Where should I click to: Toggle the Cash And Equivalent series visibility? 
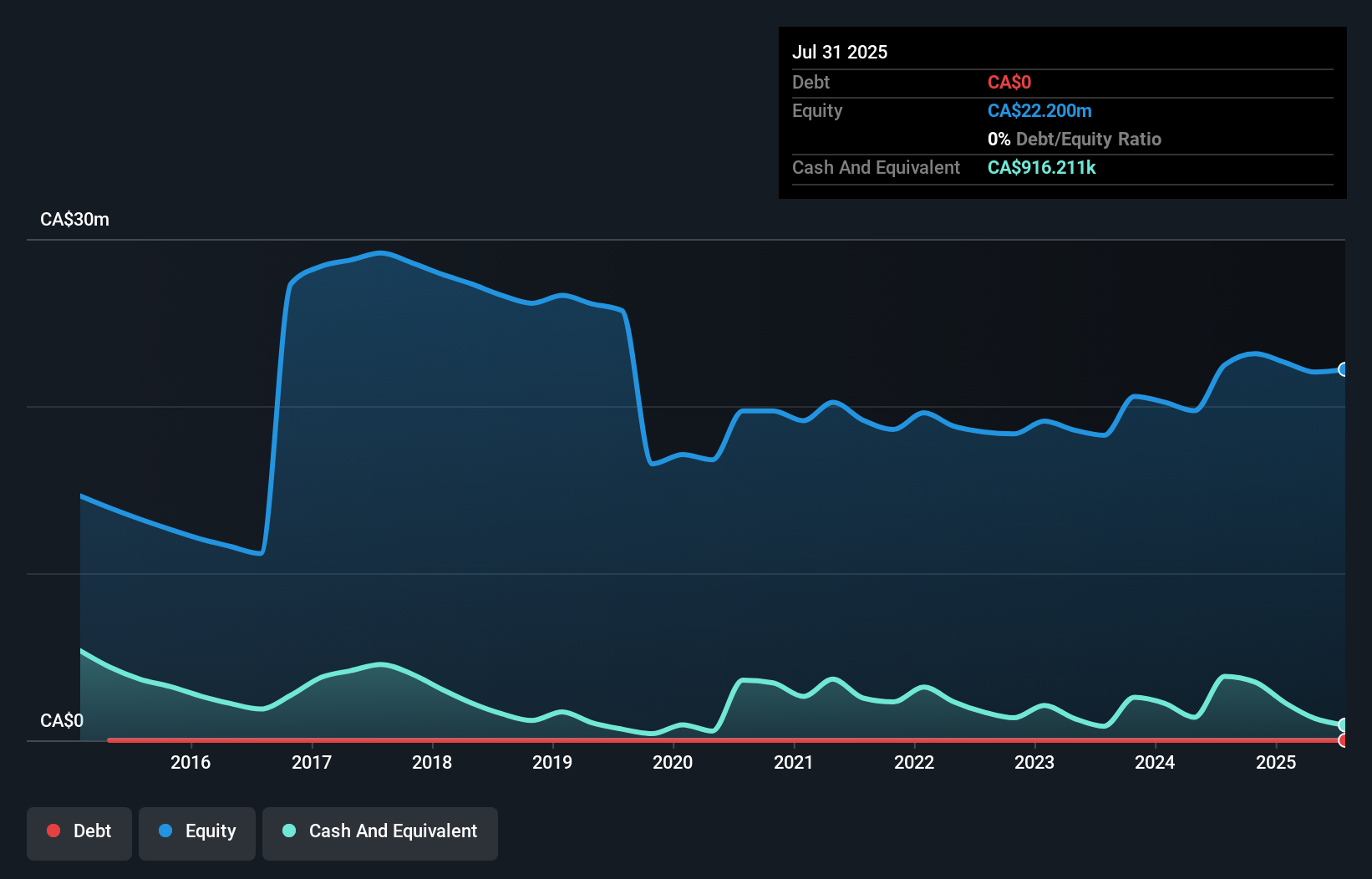coord(380,832)
